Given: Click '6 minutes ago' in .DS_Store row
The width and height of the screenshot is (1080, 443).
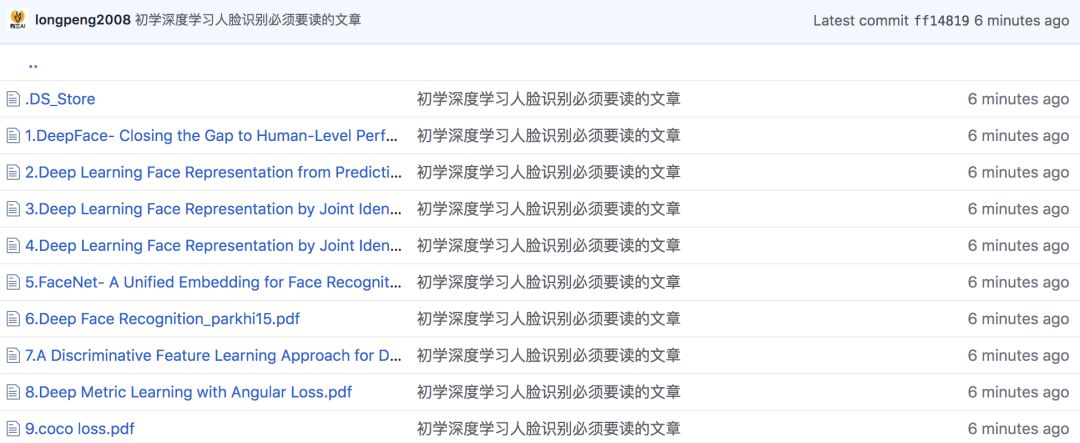Looking at the screenshot, I should [x=1019, y=99].
